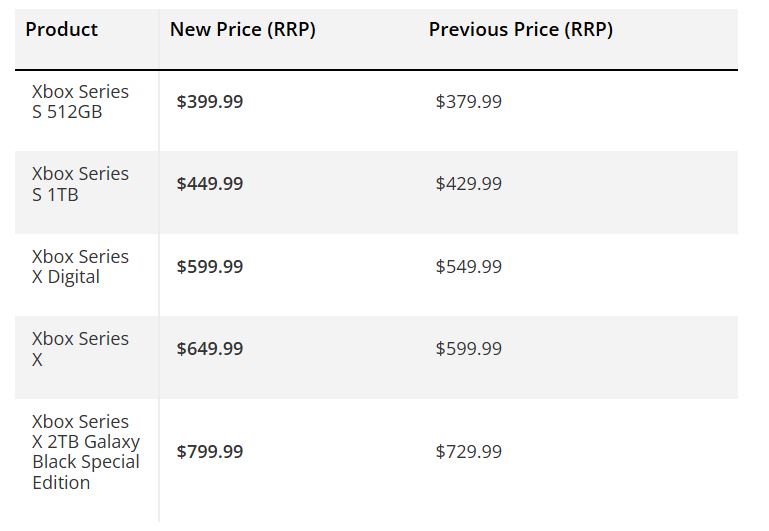Click the New Price (RRP) column header
The height and width of the screenshot is (531, 769).
[242, 30]
